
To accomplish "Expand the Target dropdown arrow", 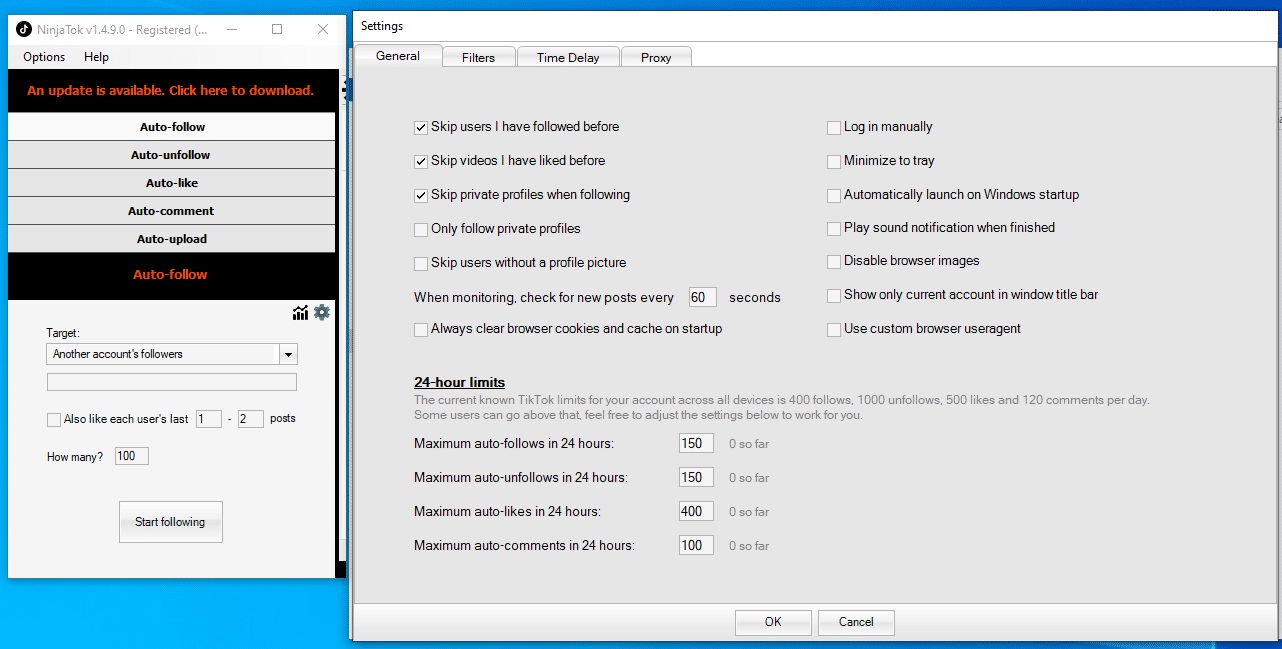I will point(288,354).
